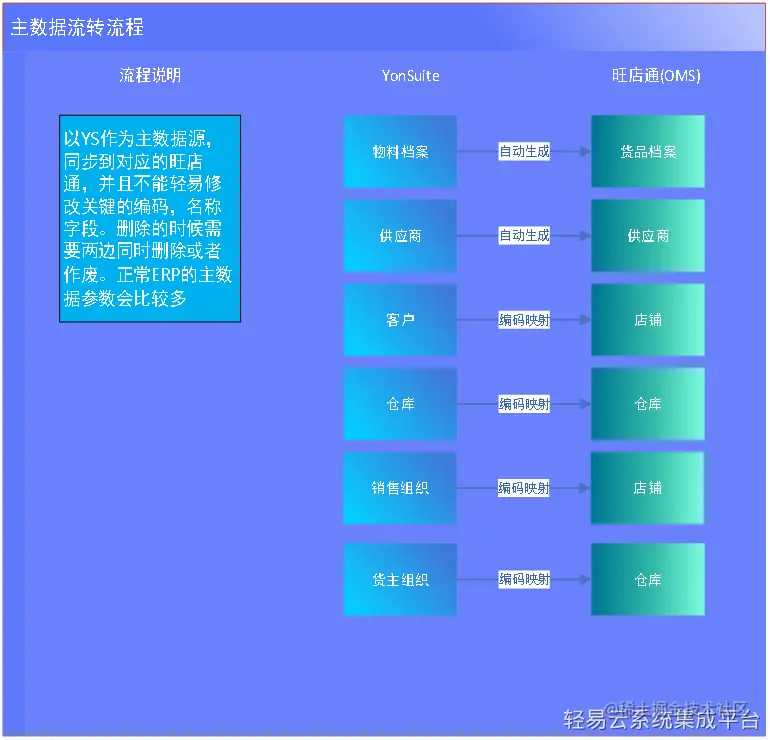The height and width of the screenshot is (740, 770).
Task: Click the 编码映射 label next to 货主组织
Action: pos(524,579)
